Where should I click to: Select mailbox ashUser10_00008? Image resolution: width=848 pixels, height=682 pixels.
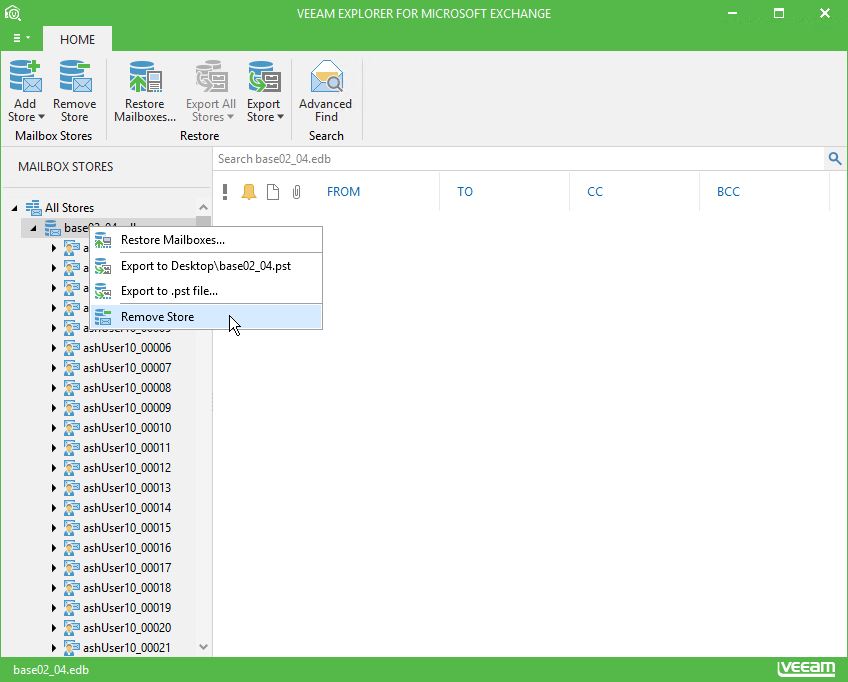tap(127, 388)
